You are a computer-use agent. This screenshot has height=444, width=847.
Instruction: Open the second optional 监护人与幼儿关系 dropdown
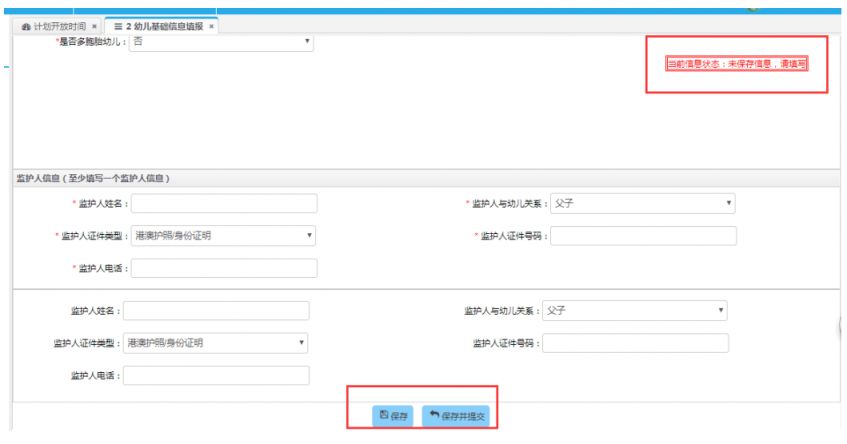pyautogui.click(x=635, y=311)
